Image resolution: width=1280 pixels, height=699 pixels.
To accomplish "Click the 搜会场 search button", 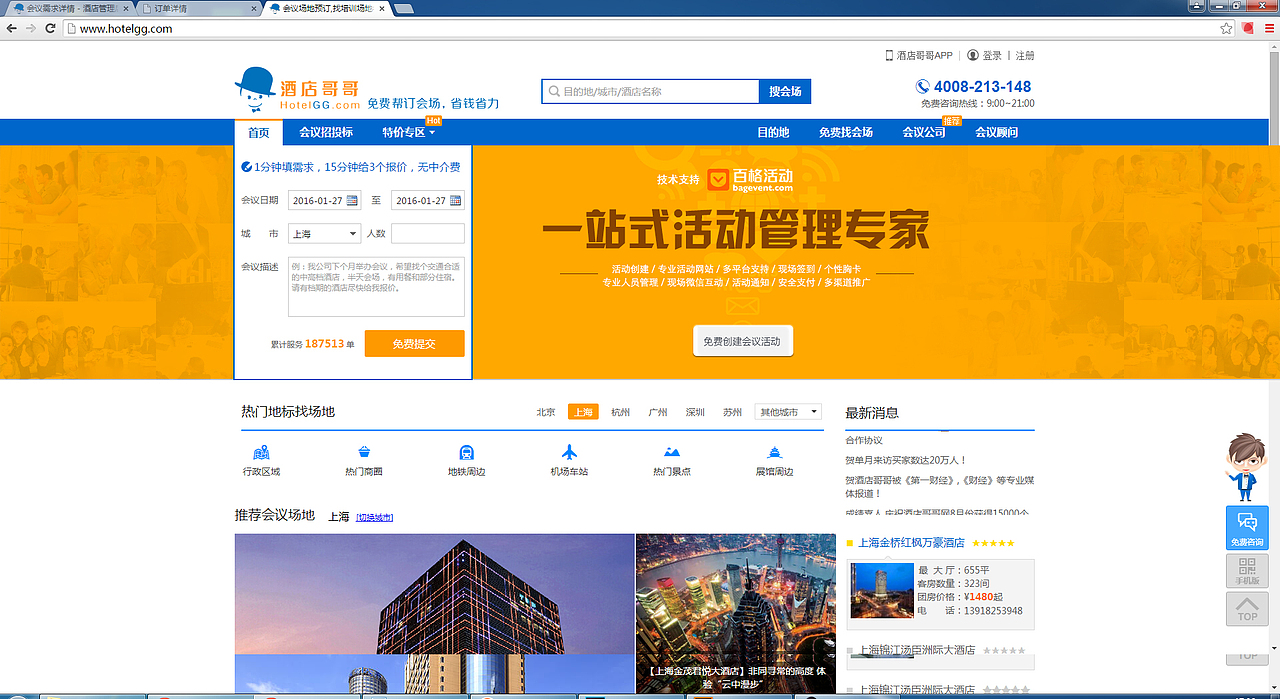I will coord(785,91).
